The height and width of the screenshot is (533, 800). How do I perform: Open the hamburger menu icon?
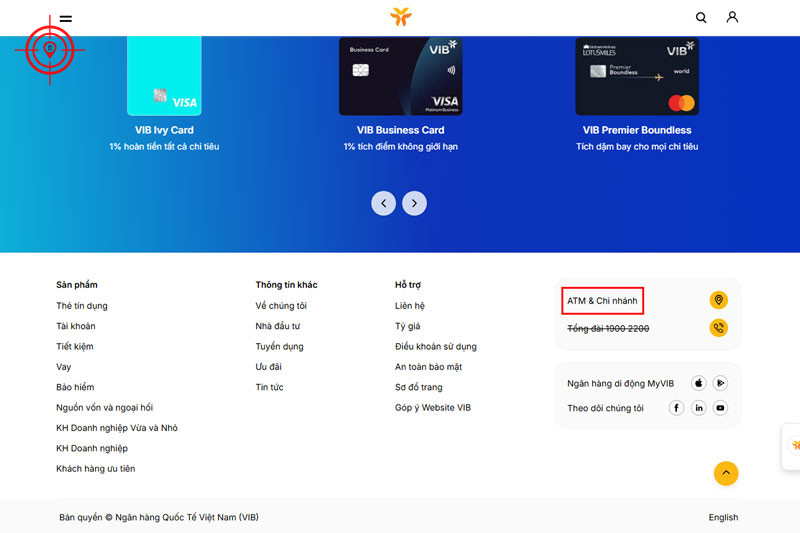66,19
